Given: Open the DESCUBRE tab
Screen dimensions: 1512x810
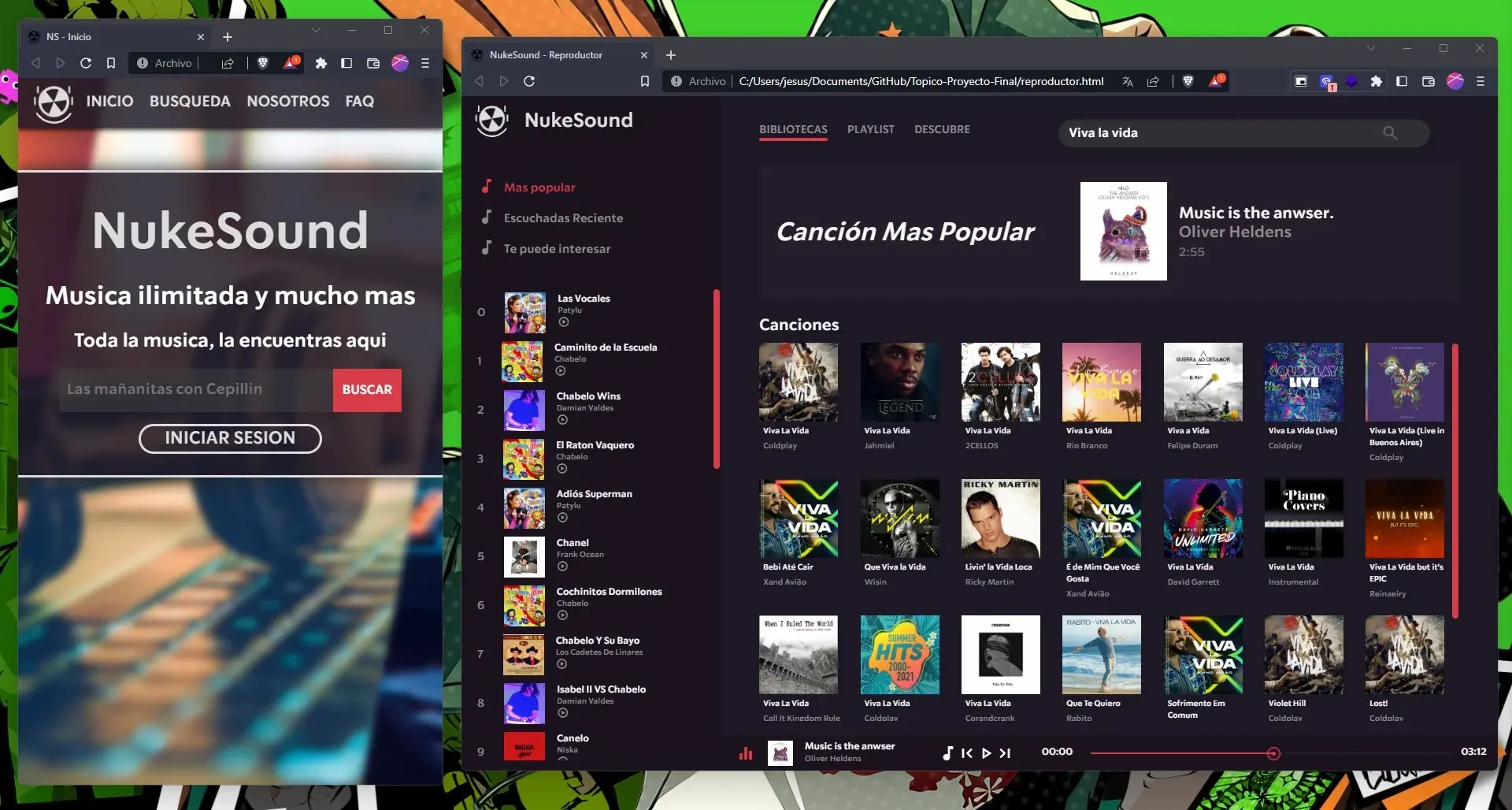Looking at the screenshot, I should click(x=942, y=129).
